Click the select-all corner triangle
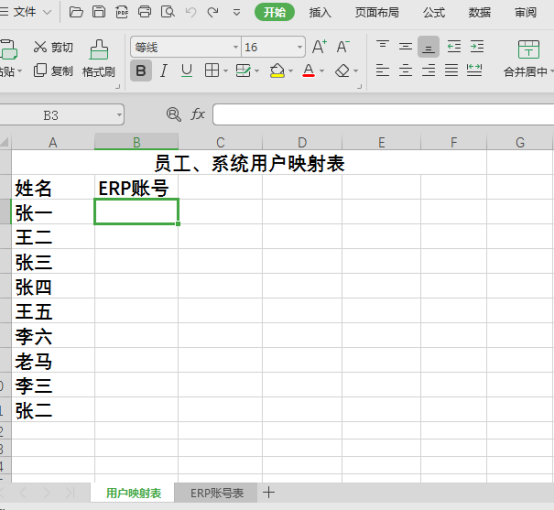The height and width of the screenshot is (510, 554). click(x=5, y=142)
